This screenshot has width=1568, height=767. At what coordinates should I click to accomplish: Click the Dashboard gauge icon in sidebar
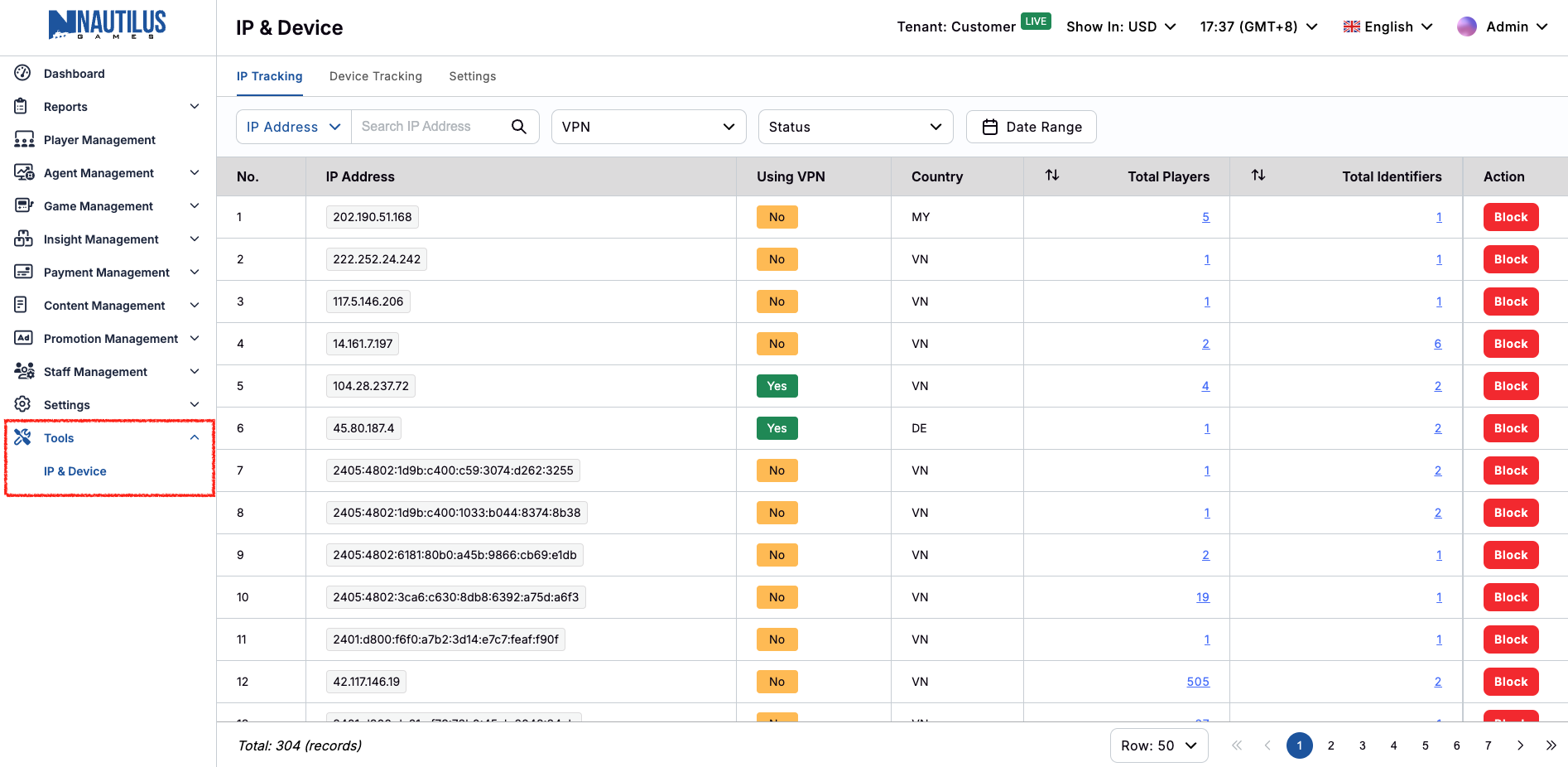(x=22, y=73)
